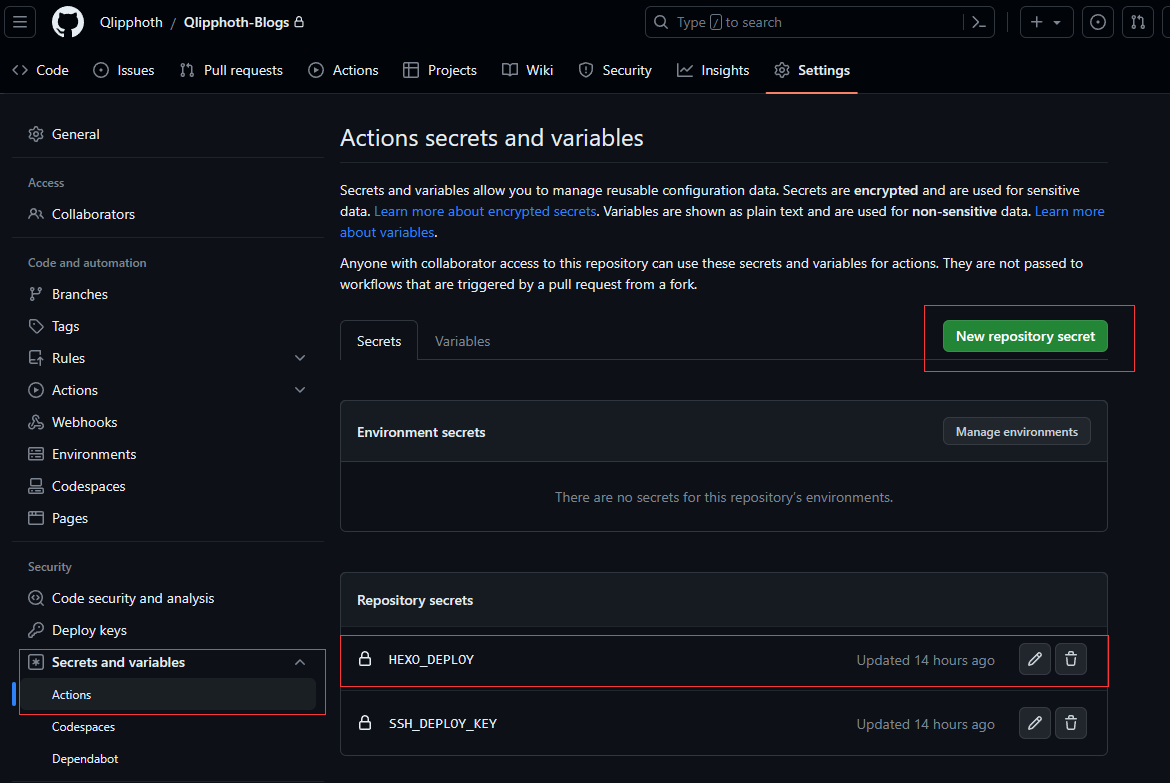This screenshot has width=1170, height=783.
Task: Go to GitHub home via Octocat logo
Action: pos(68,22)
